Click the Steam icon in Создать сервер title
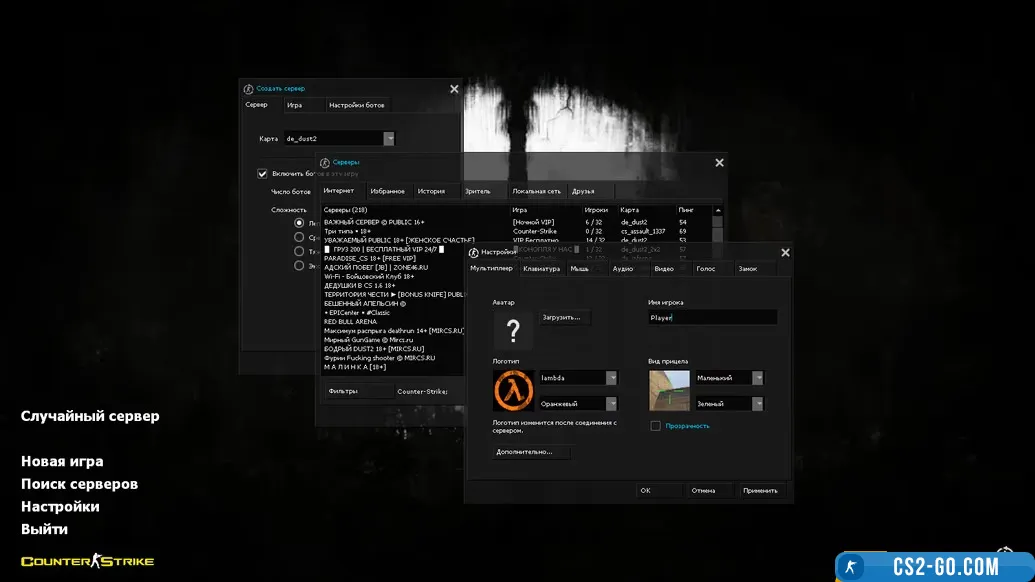Screen dimensions: 1035x582 tap(248, 89)
